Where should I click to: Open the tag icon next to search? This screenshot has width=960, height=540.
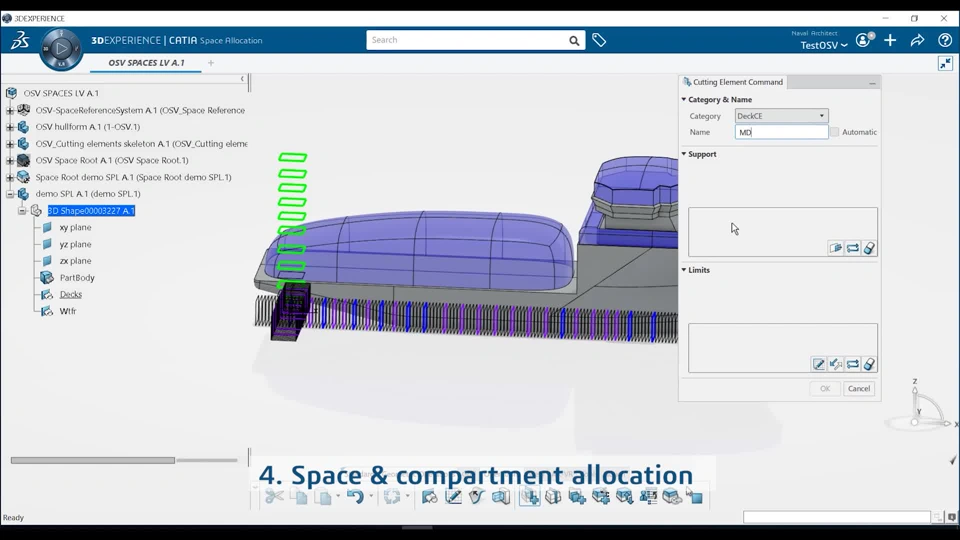tap(599, 40)
